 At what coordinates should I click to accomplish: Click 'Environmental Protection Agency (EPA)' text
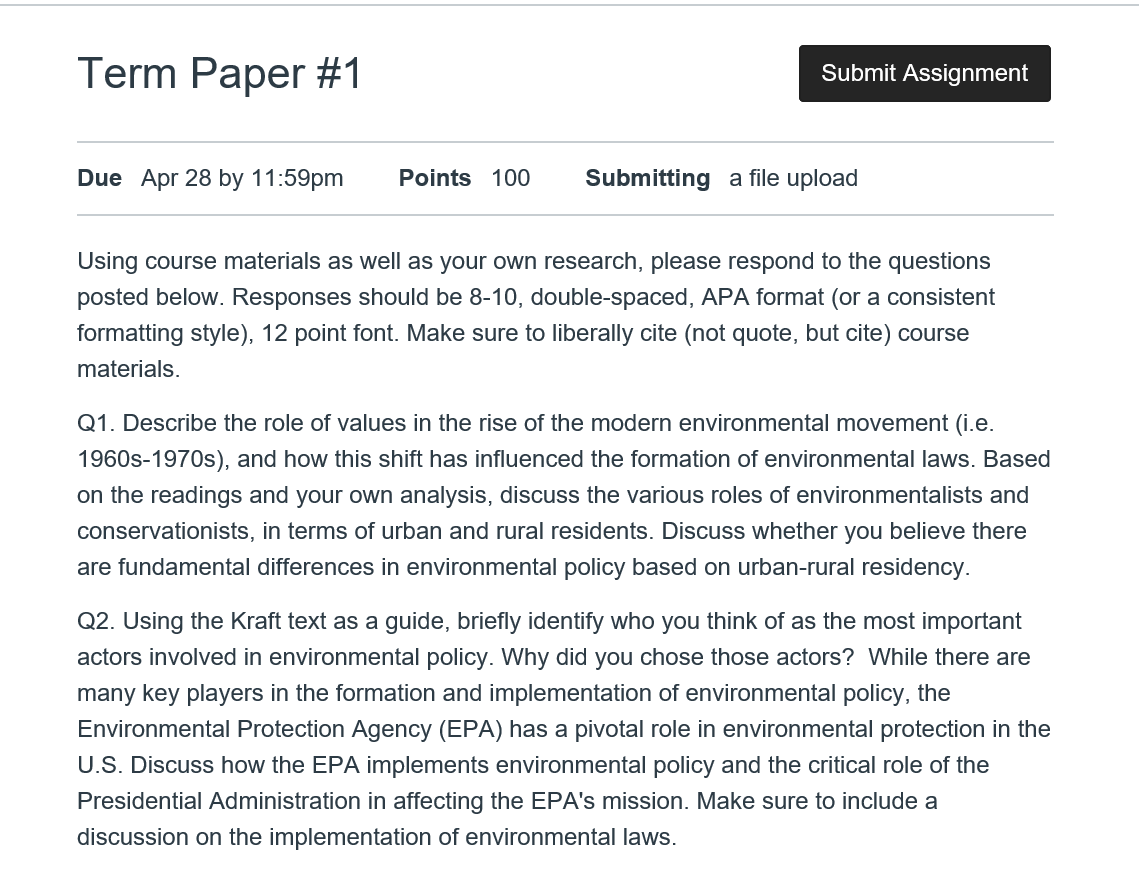coord(290,729)
